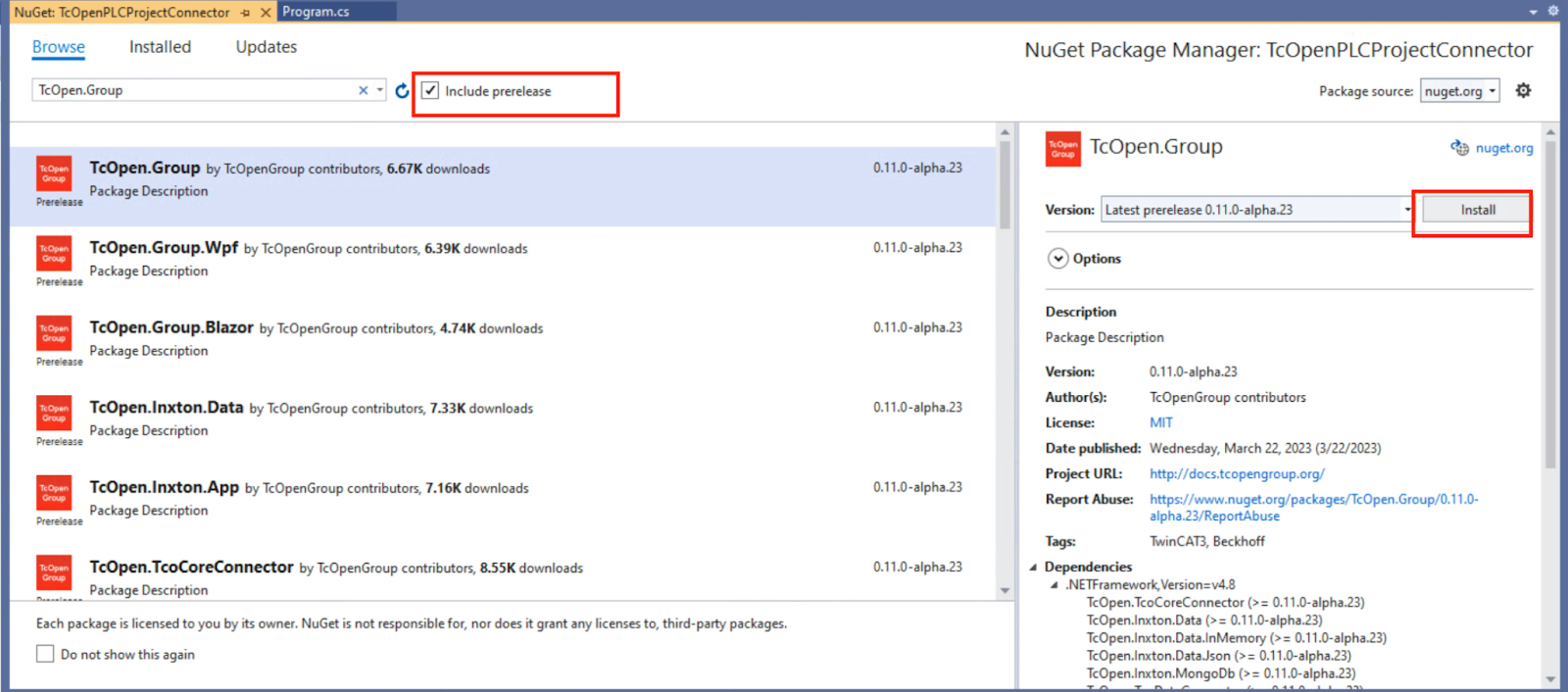Select the TcOpen.Group package row
This screenshot has height=692, width=1568.
(503, 186)
